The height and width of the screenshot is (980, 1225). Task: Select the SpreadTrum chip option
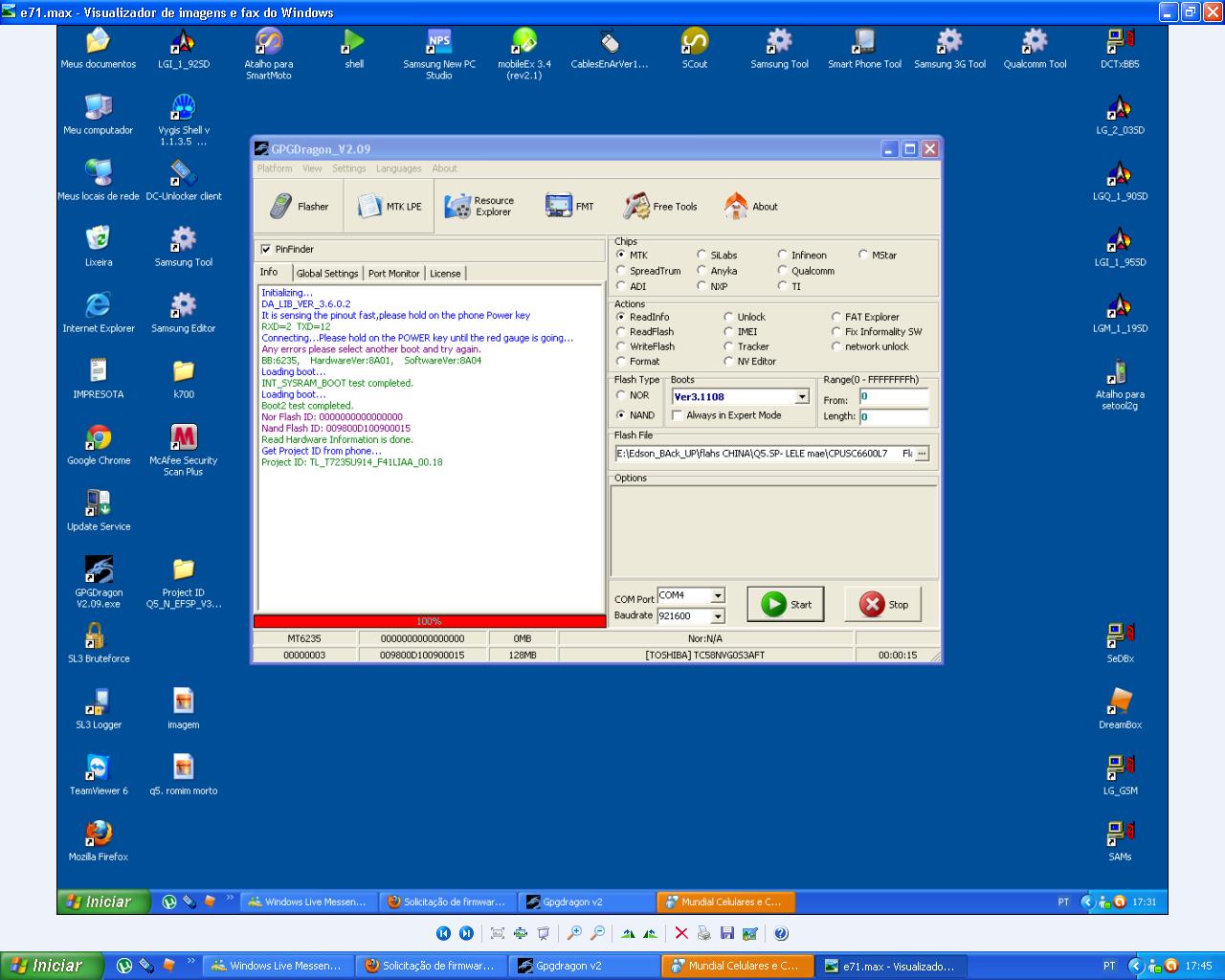[621, 271]
